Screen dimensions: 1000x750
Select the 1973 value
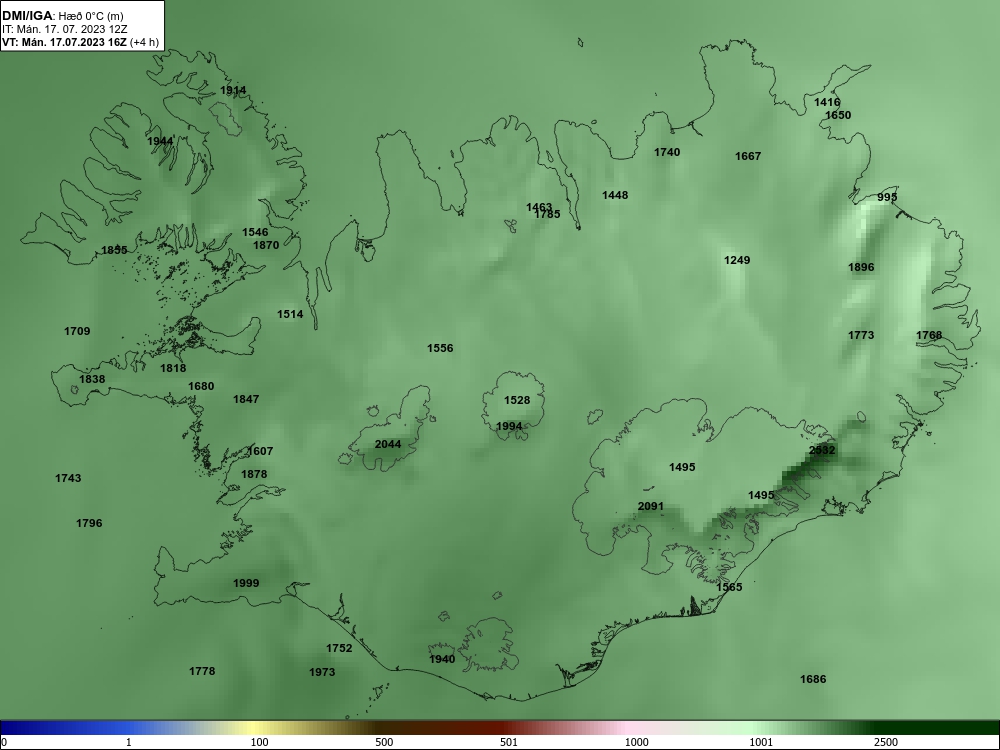click(x=322, y=672)
